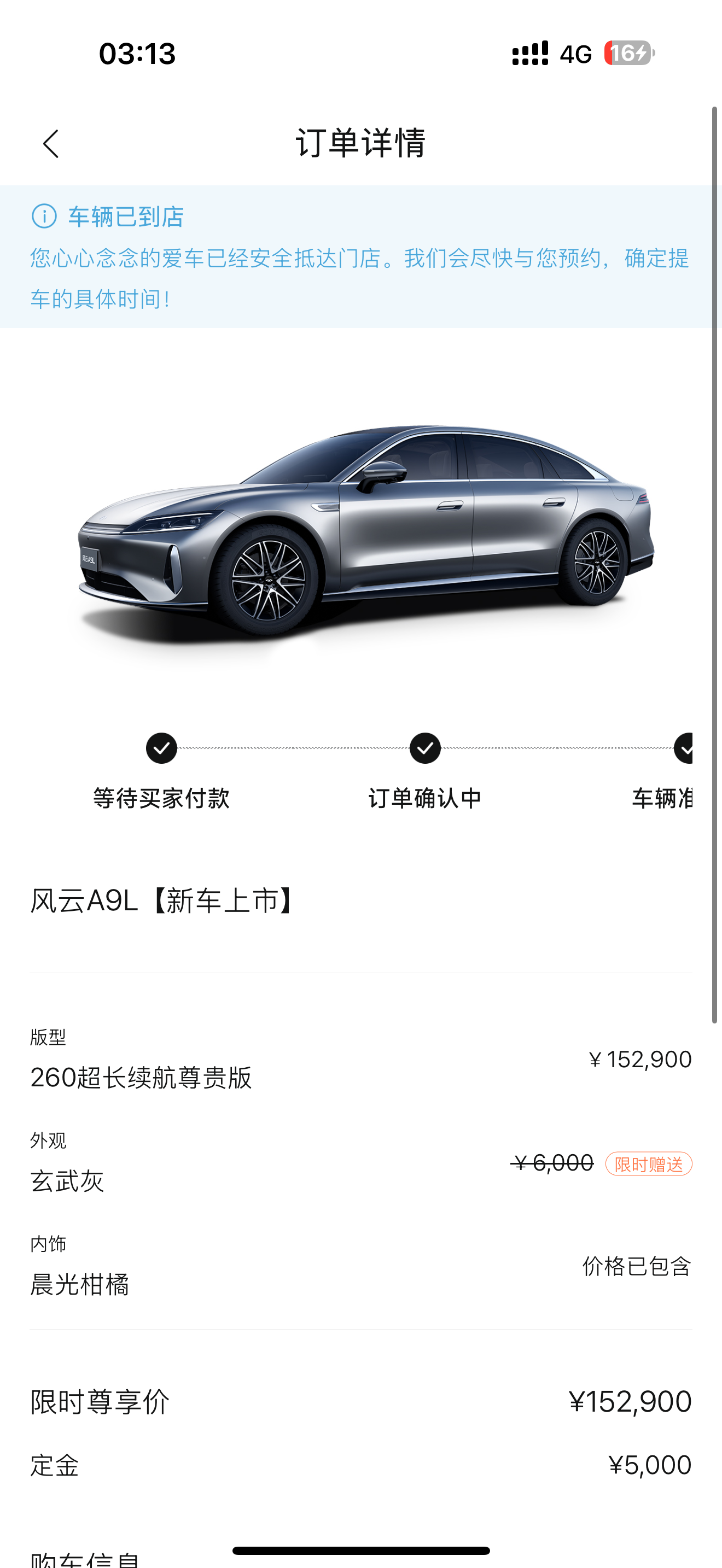
Task: Open the 订单详情 page title
Action: [361, 144]
